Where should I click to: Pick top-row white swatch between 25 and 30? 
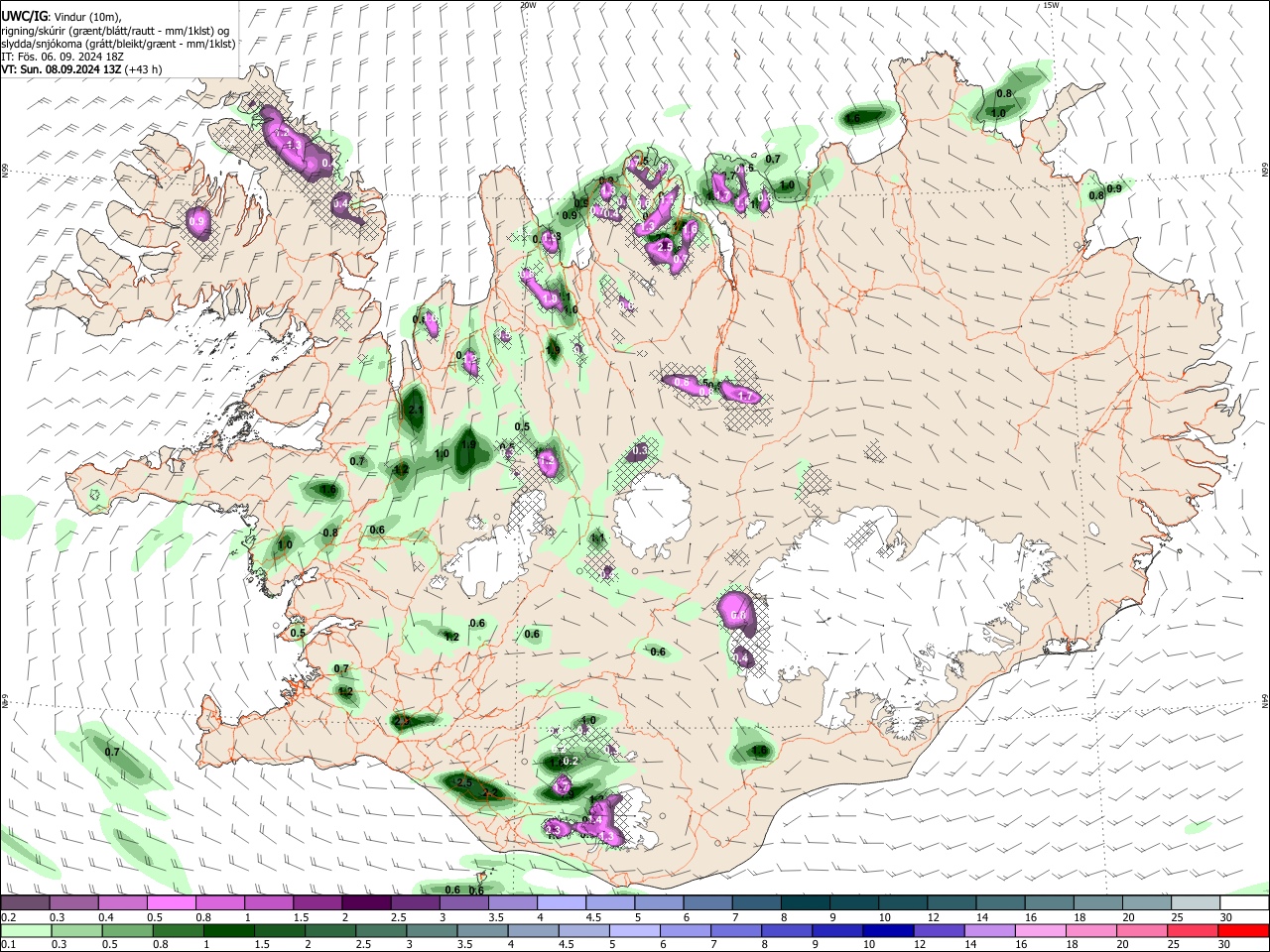tap(1197, 903)
